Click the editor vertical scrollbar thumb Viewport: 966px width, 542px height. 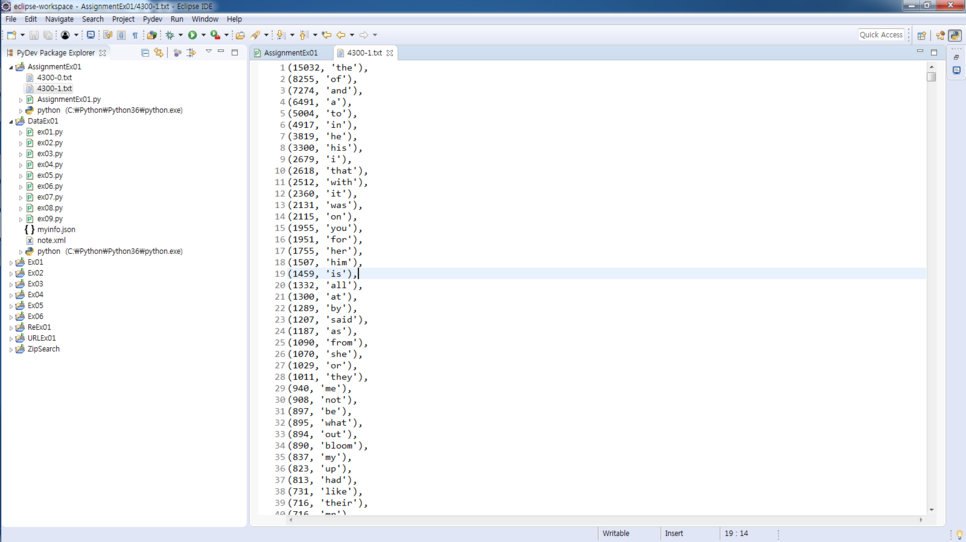(x=932, y=77)
